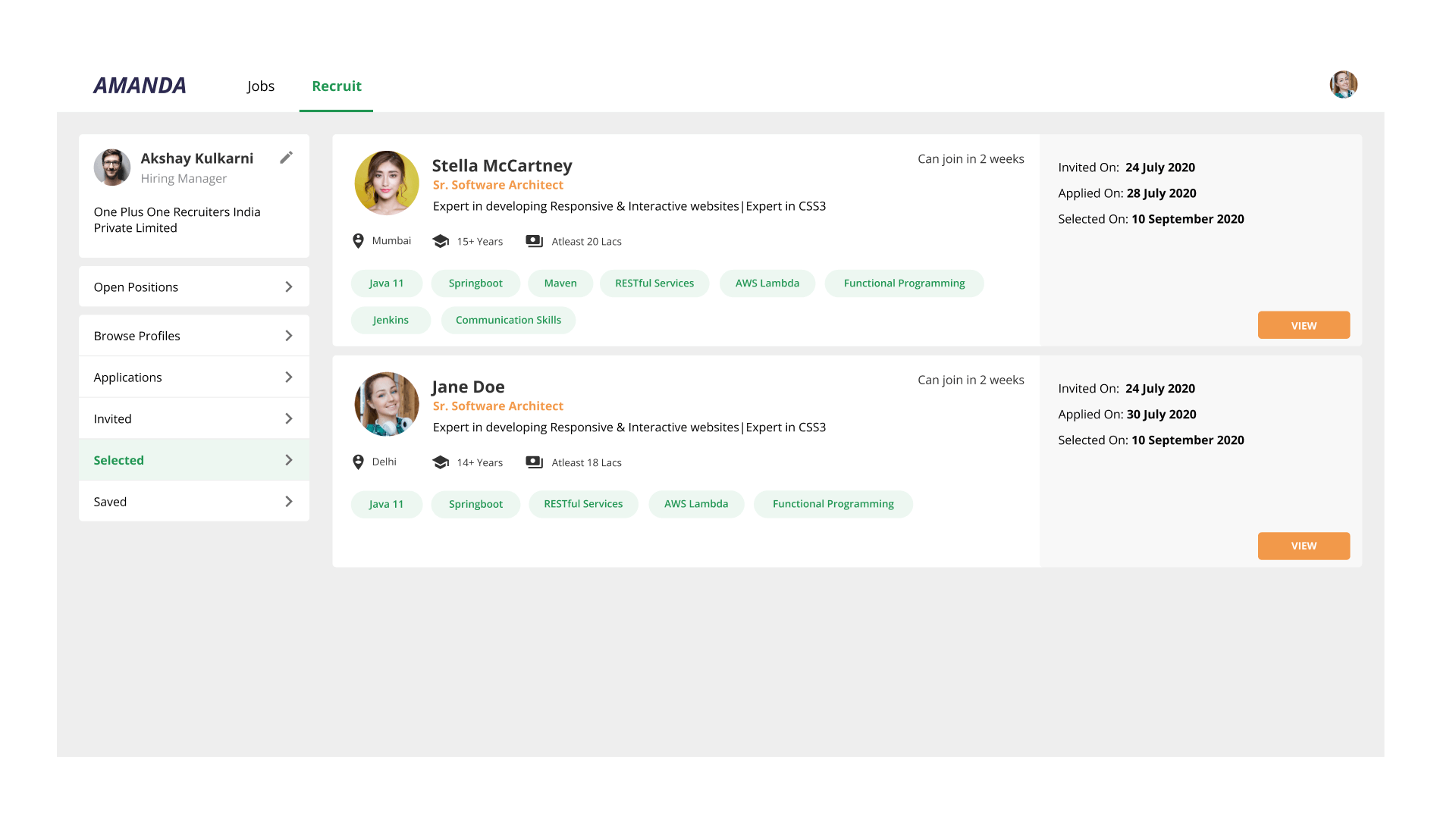Click the graduation cap icon beside 15+ Years
This screenshot has width=1456, height=814.
click(441, 241)
